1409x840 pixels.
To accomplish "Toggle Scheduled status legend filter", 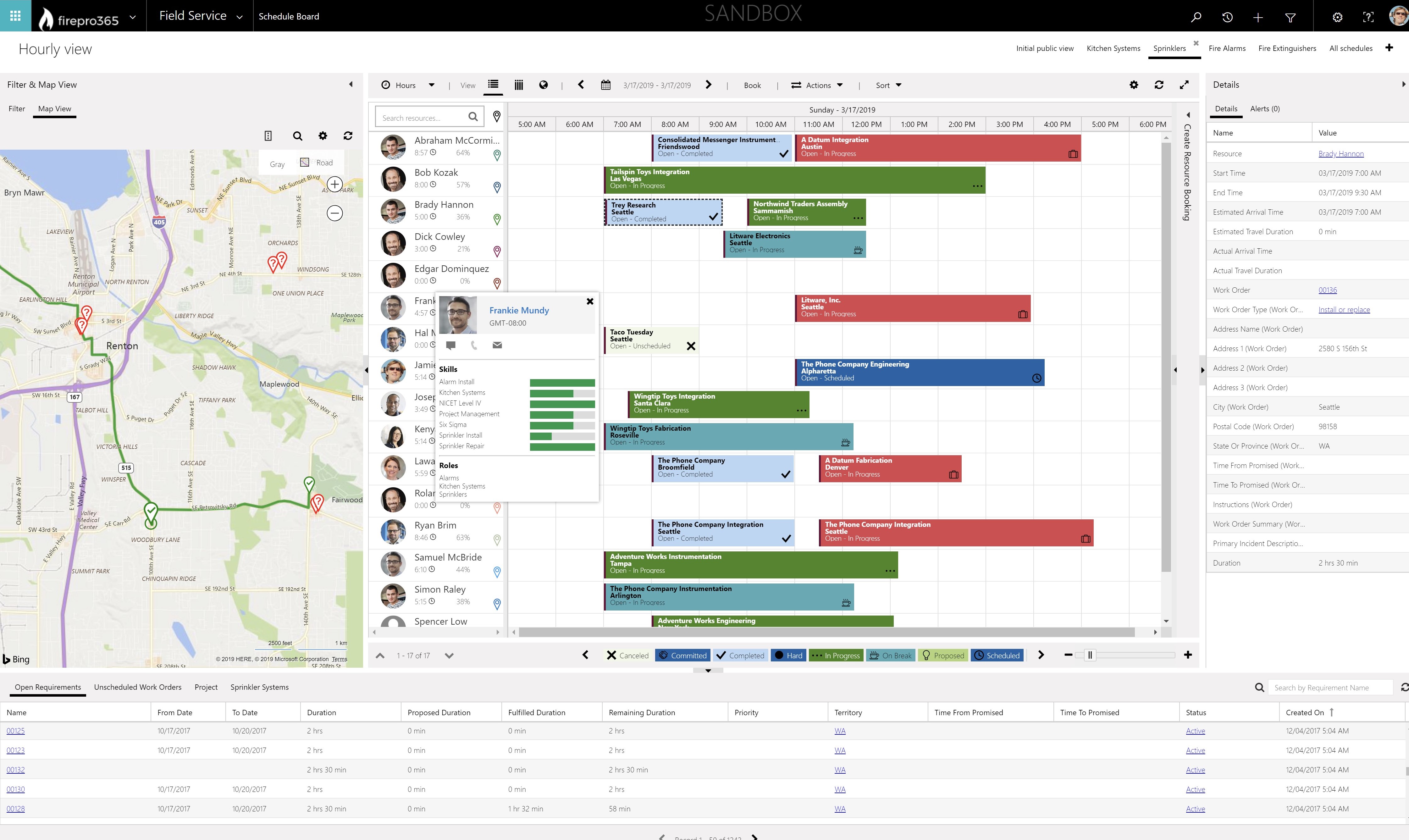I will tap(997, 655).
